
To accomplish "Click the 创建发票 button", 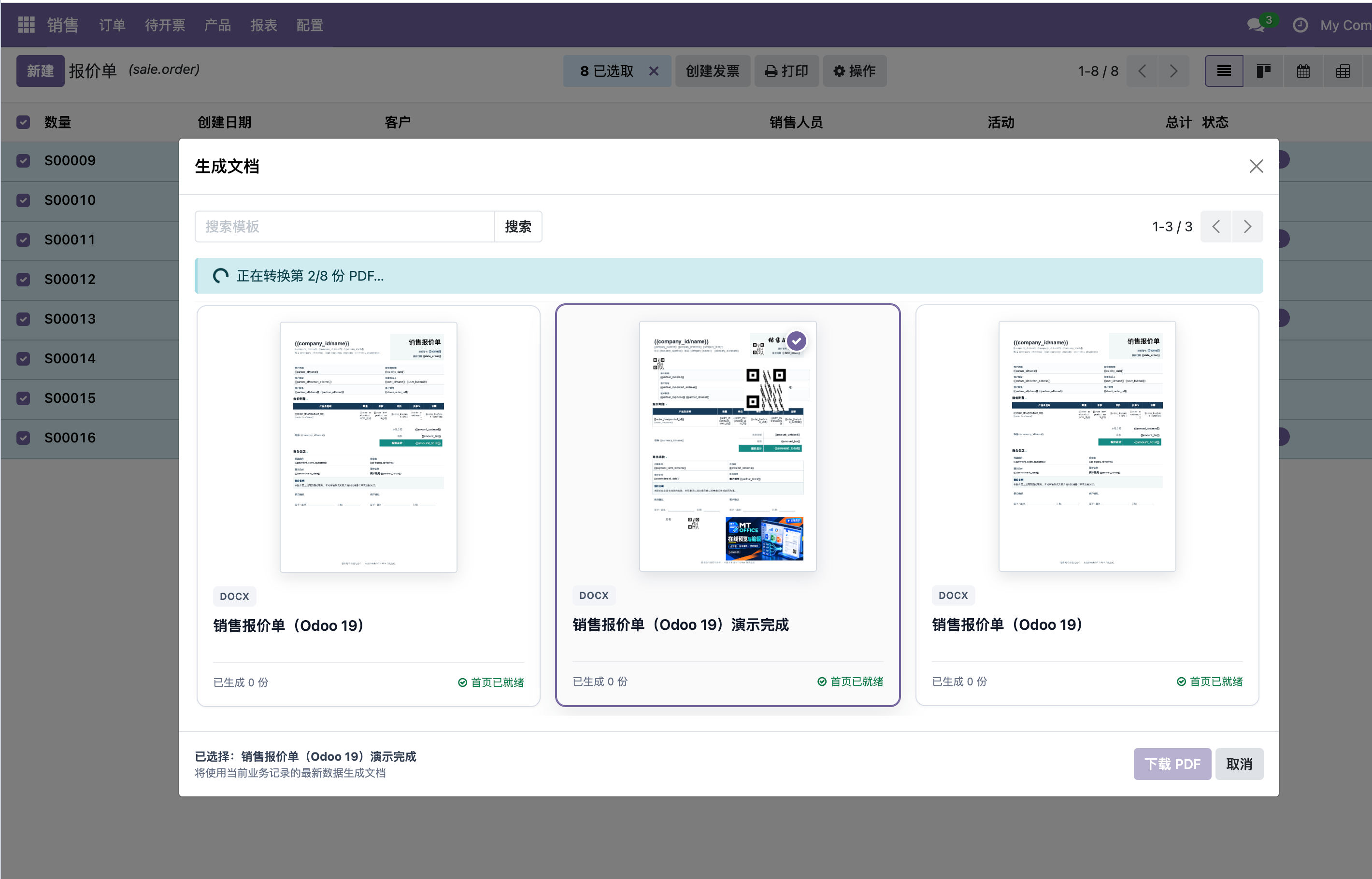I will point(713,71).
